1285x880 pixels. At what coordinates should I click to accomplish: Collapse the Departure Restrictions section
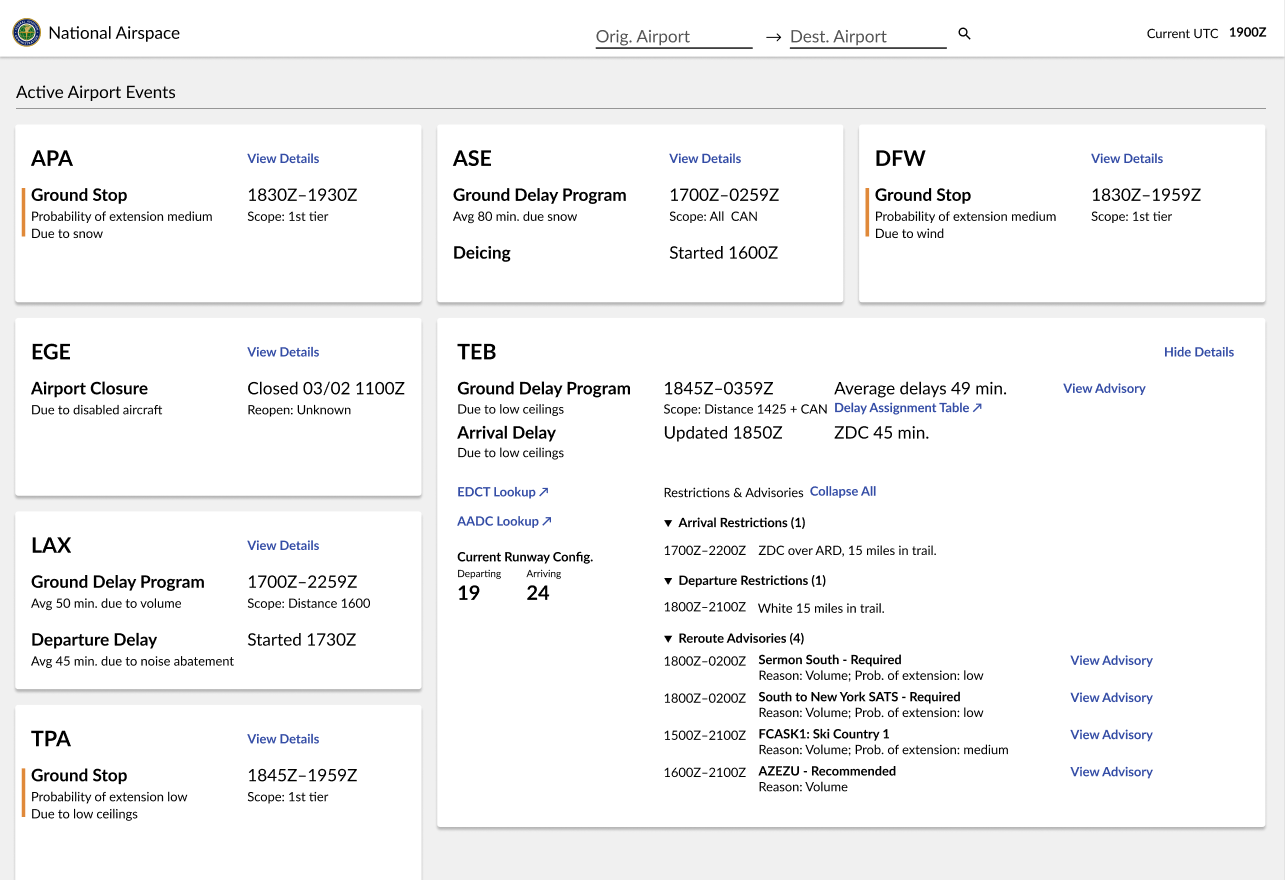[x=744, y=581]
